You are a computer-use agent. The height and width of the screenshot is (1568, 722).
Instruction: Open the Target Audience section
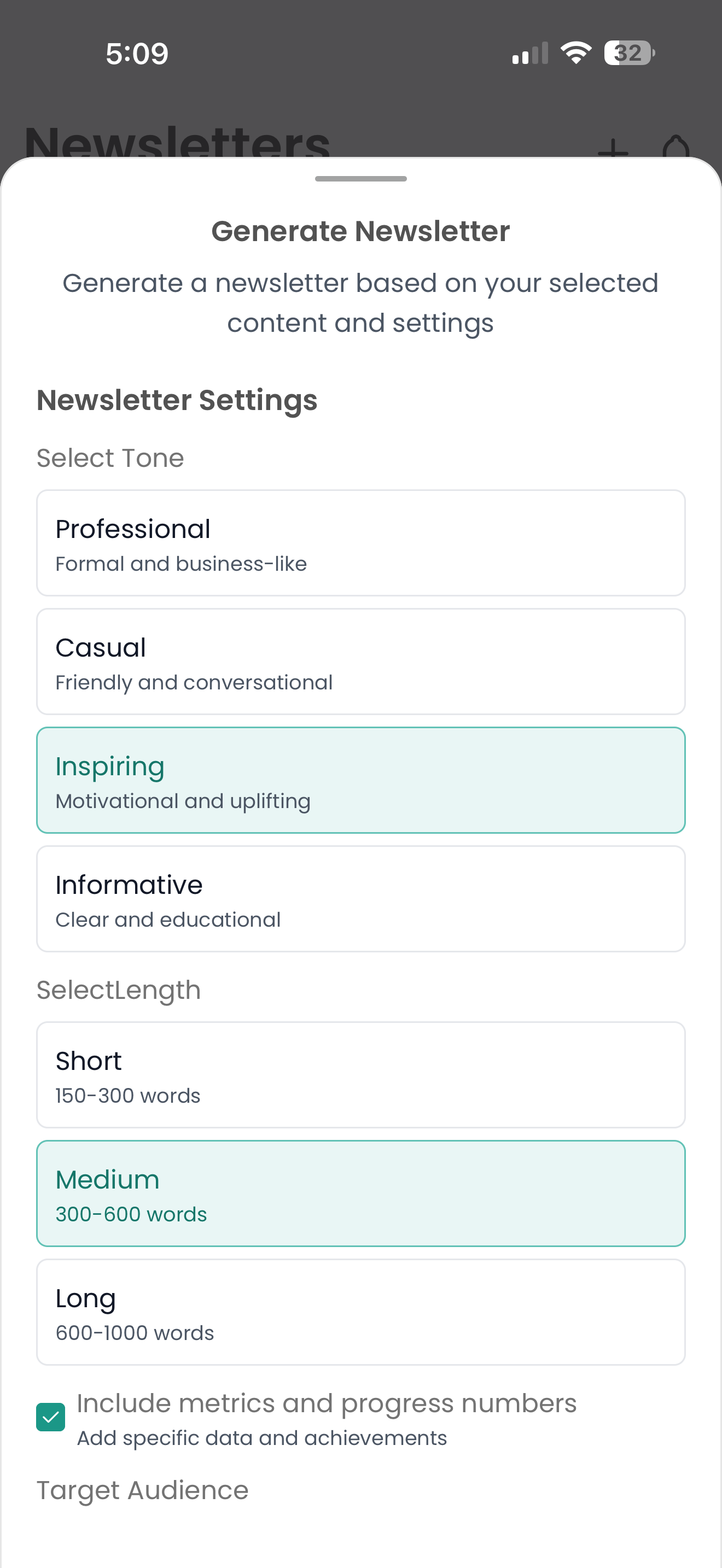click(142, 1489)
